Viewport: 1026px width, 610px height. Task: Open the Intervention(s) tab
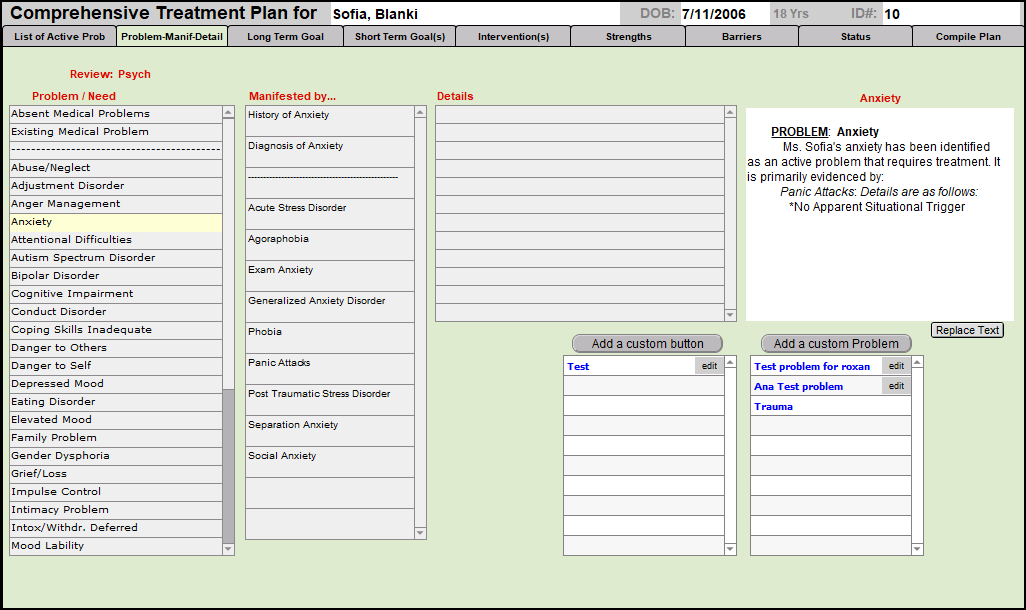point(513,37)
